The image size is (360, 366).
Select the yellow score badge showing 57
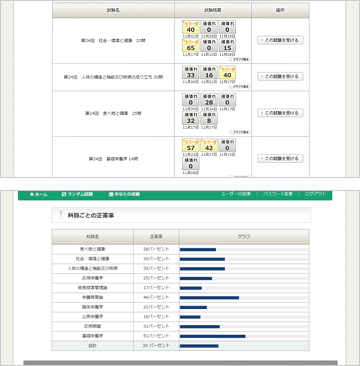click(191, 145)
